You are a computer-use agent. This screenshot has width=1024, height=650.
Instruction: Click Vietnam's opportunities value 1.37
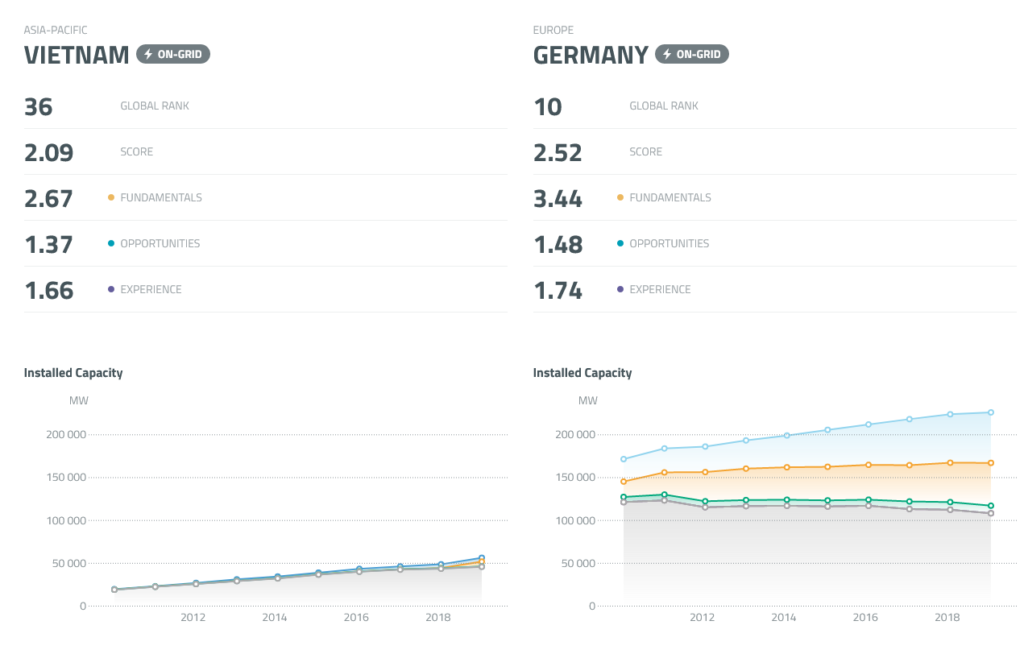click(49, 244)
